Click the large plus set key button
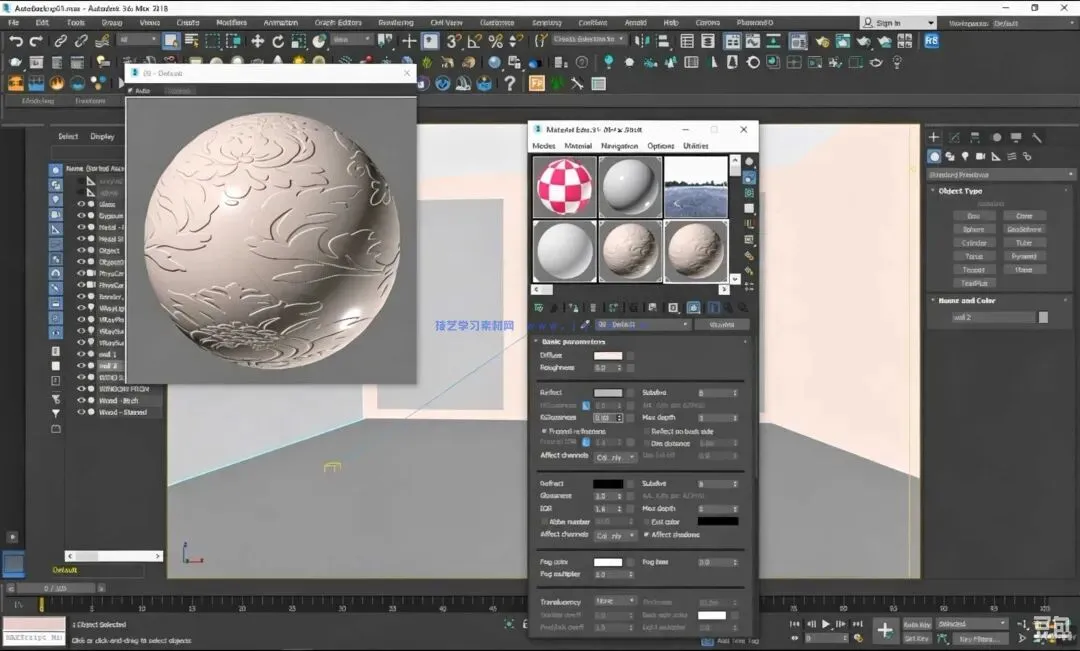Image resolution: width=1080 pixels, height=651 pixels. click(884, 630)
